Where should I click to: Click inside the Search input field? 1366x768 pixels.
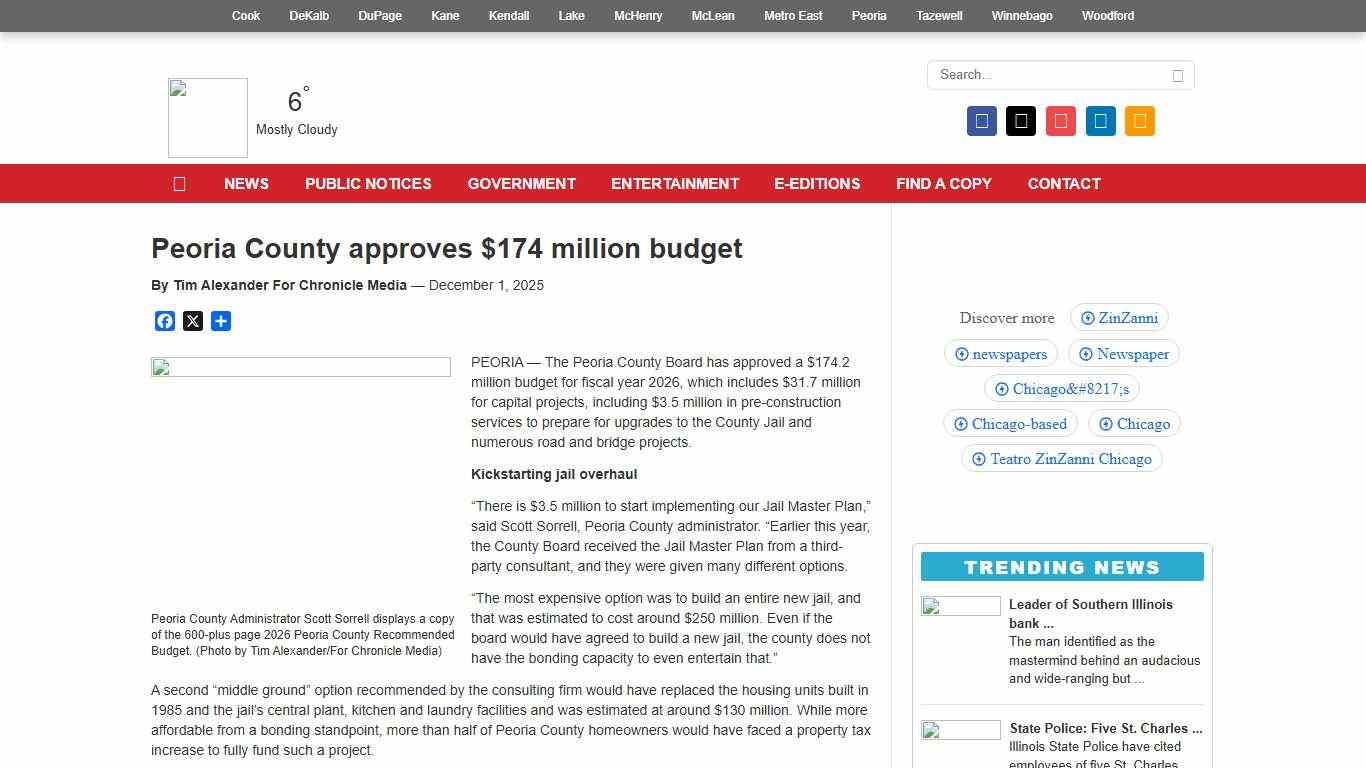click(x=1040, y=75)
